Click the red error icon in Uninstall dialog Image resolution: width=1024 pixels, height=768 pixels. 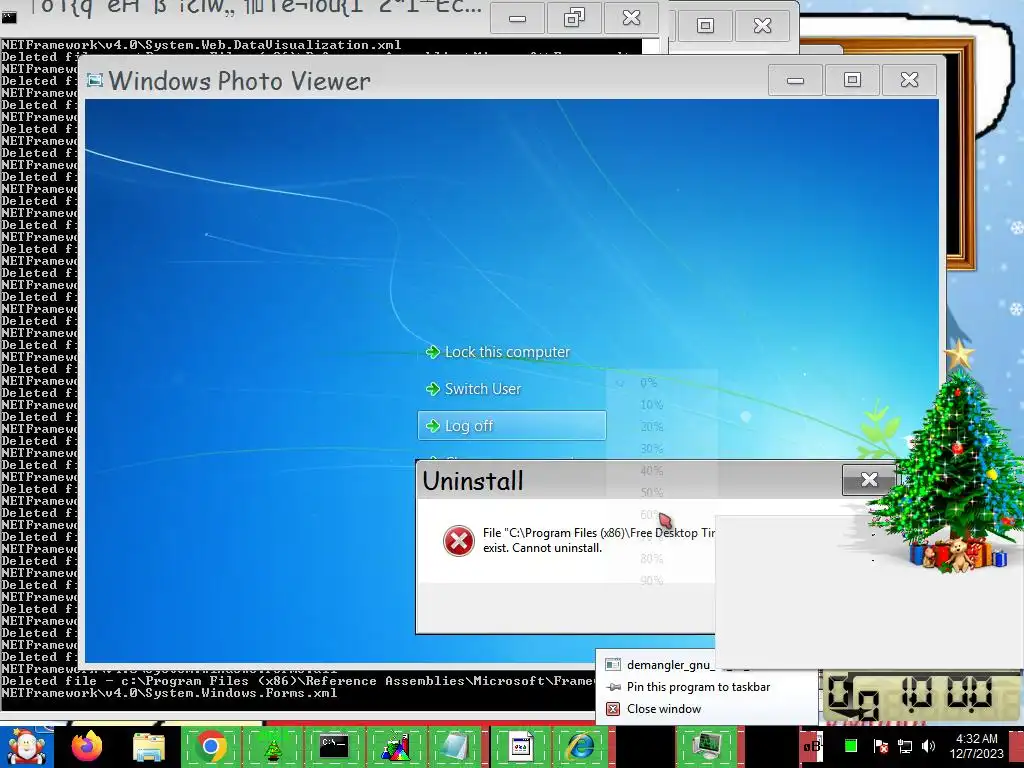tap(458, 541)
